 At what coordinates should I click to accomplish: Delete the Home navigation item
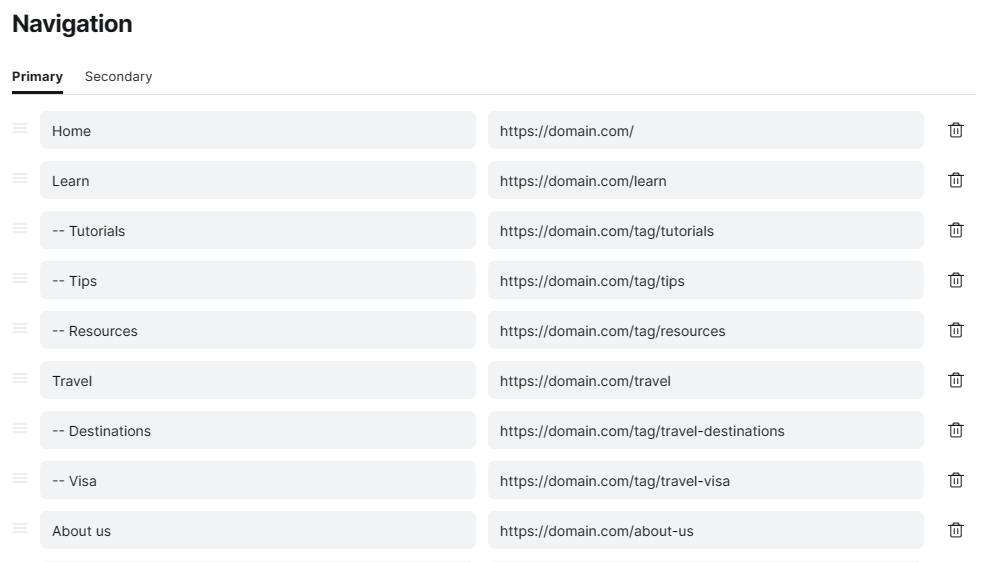955,130
